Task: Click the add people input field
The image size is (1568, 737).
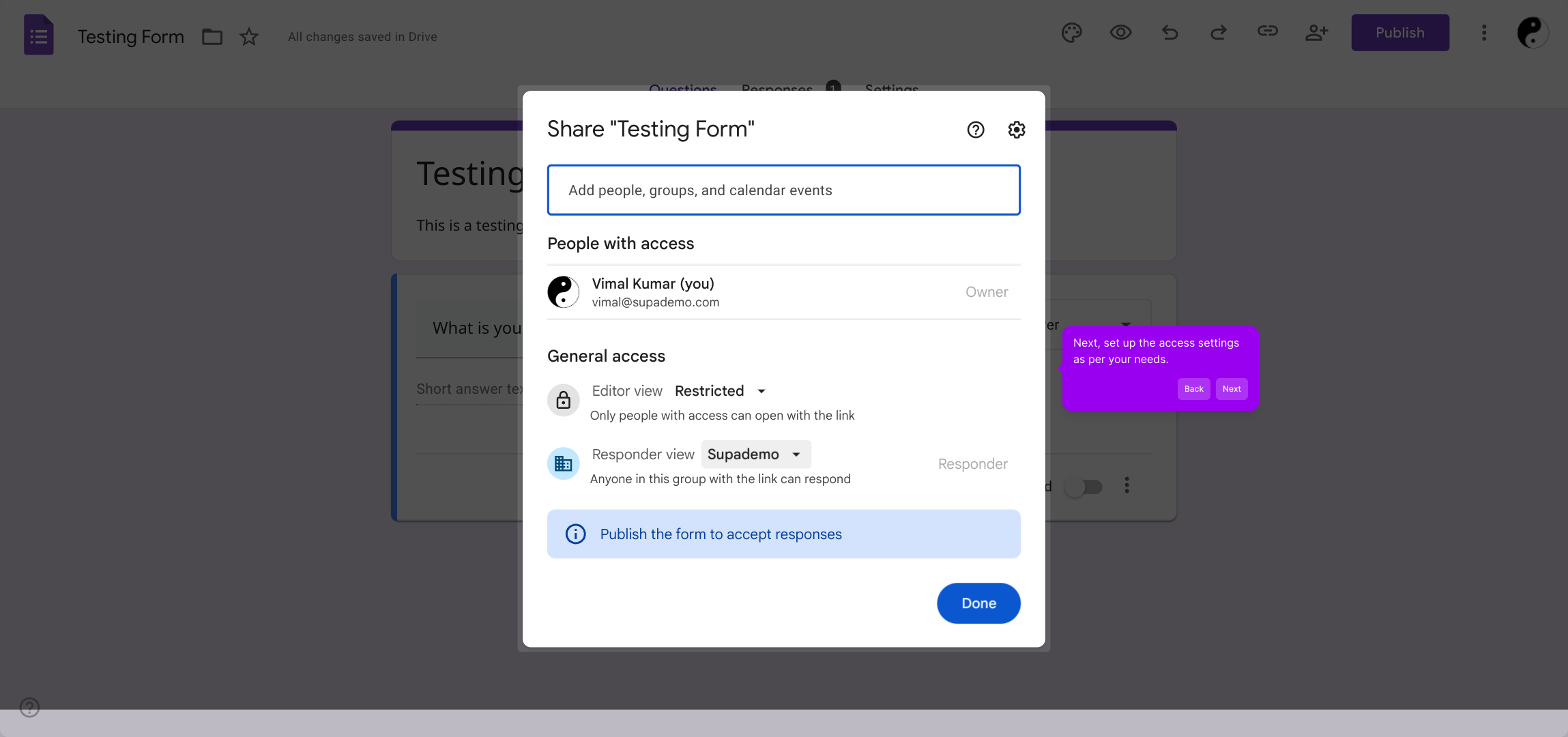Action: [x=783, y=190]
